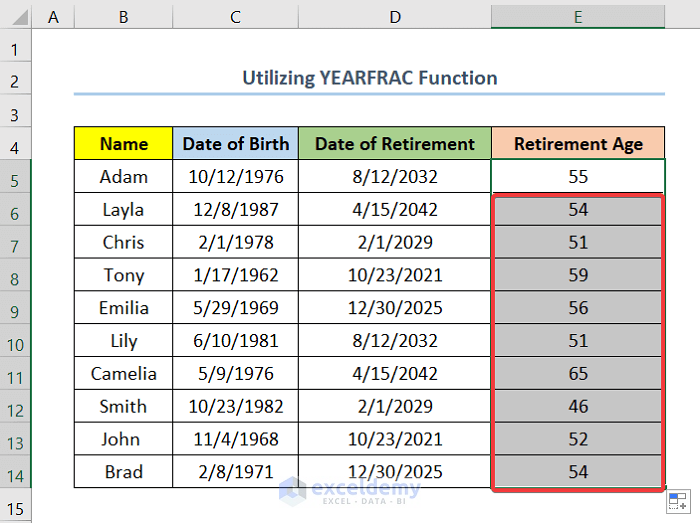Screen dimensions: 700x523
Task: Select row 5 header
Action: point(16,177)
